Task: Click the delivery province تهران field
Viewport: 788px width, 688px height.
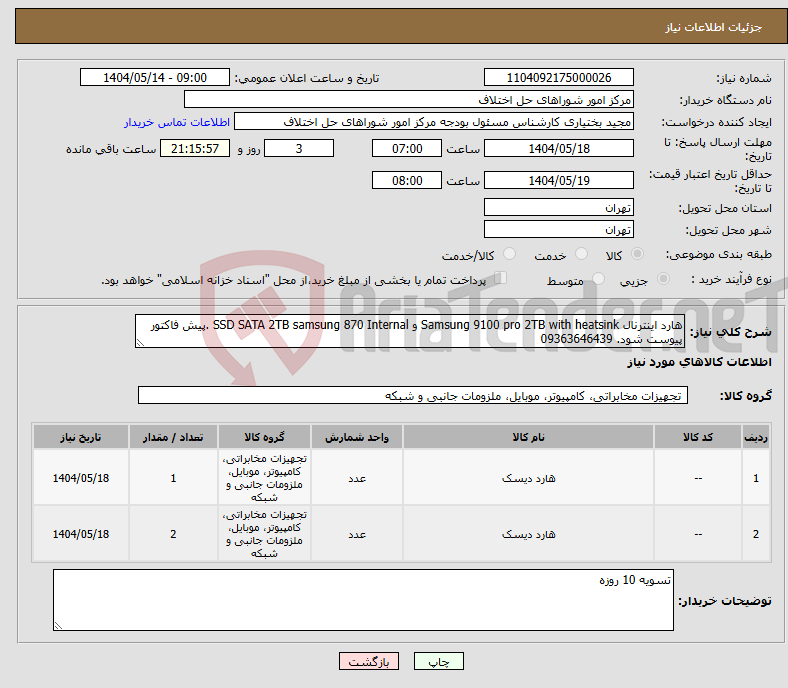Action: 559,207
